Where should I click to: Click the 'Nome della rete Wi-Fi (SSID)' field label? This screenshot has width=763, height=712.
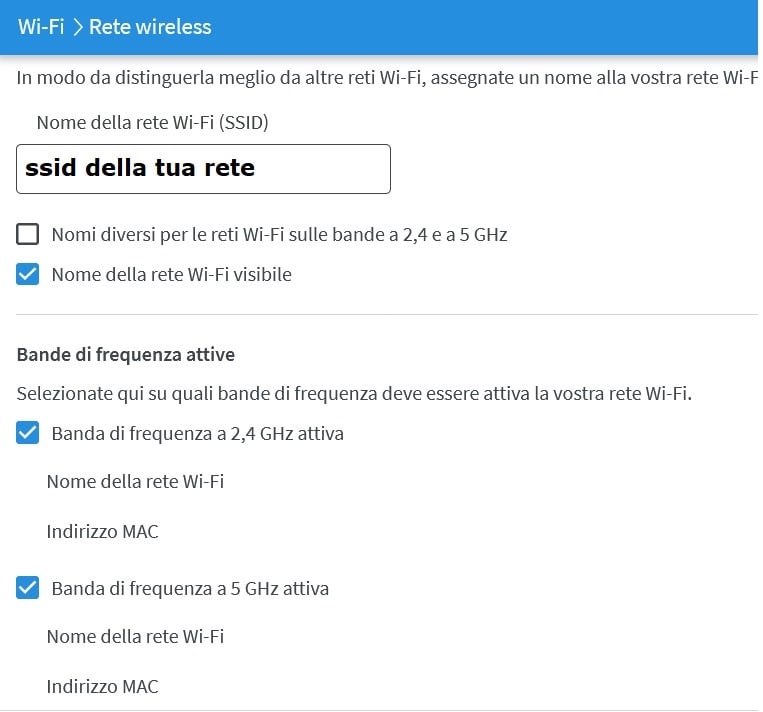(x=152, y=123)
